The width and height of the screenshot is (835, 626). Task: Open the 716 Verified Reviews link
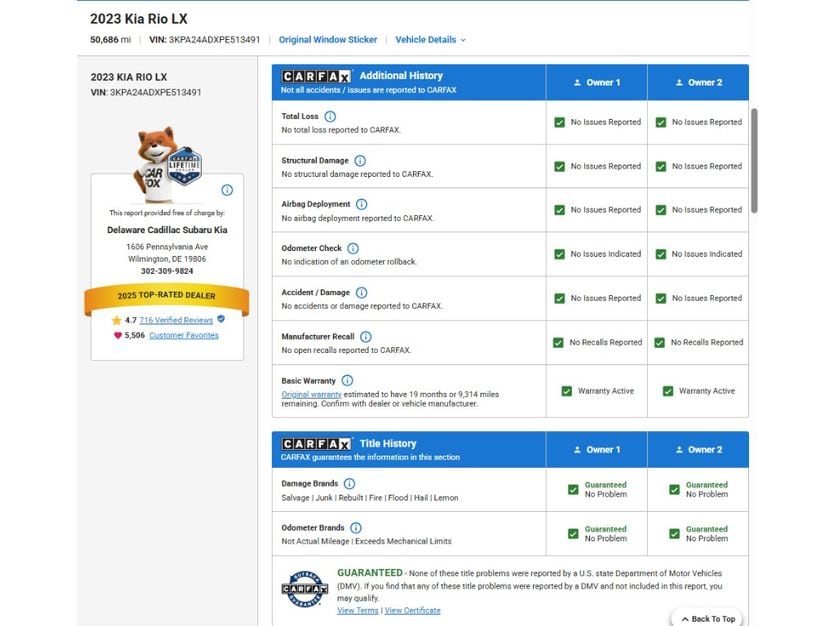[x=176, y=320]
